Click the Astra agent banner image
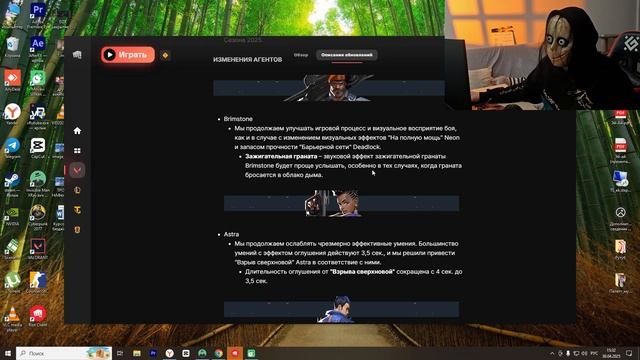Image resolution: width=640 pixels, height=360 pixels. click(x=341, y=203)
